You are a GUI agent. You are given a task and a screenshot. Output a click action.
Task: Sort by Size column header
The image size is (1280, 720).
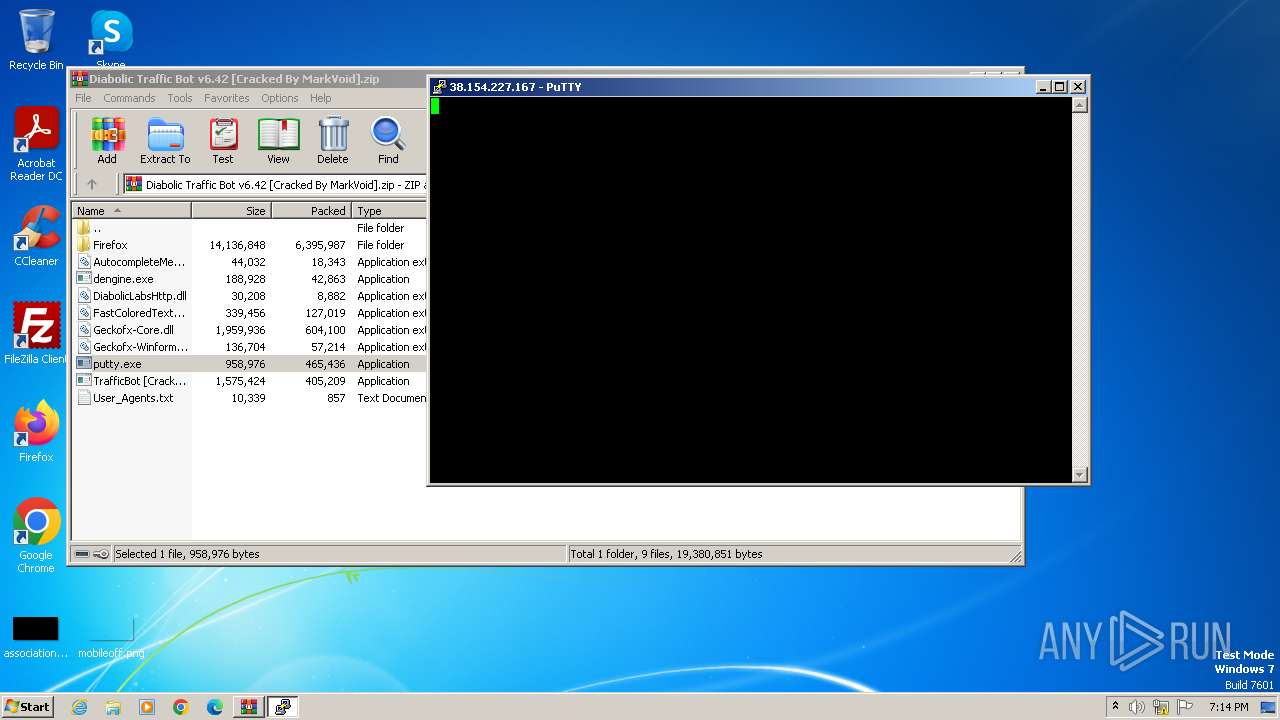231,211
